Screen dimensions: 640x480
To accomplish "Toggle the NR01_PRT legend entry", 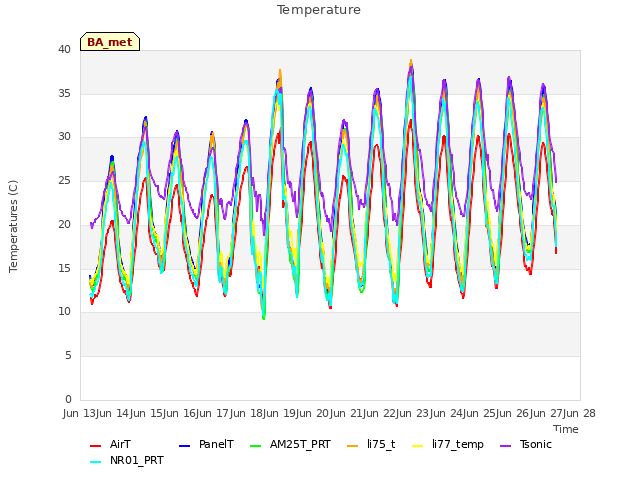I will pos(127,461).
